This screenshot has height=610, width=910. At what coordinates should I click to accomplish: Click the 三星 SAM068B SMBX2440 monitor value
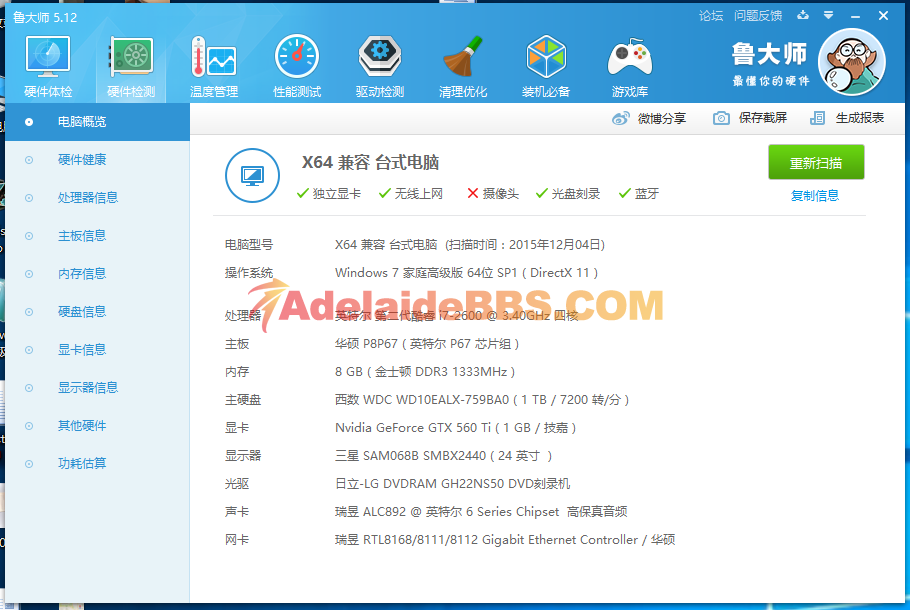[x=443, y=456]
